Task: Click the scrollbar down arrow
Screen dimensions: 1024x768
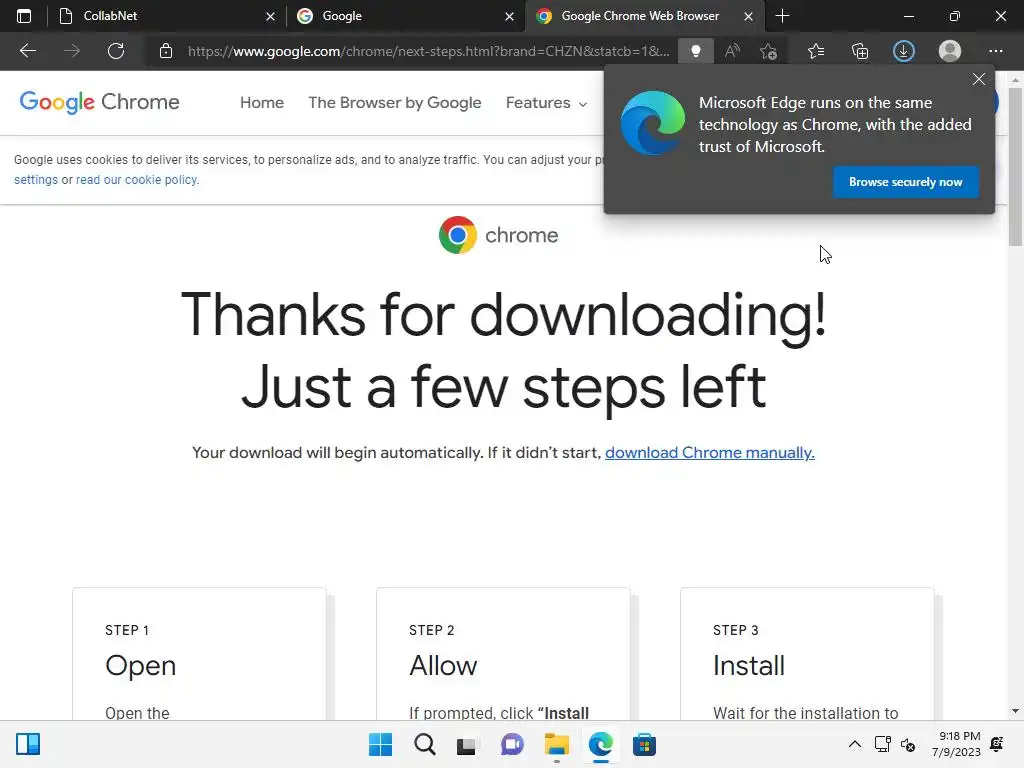Action: tap(1015, 711)
